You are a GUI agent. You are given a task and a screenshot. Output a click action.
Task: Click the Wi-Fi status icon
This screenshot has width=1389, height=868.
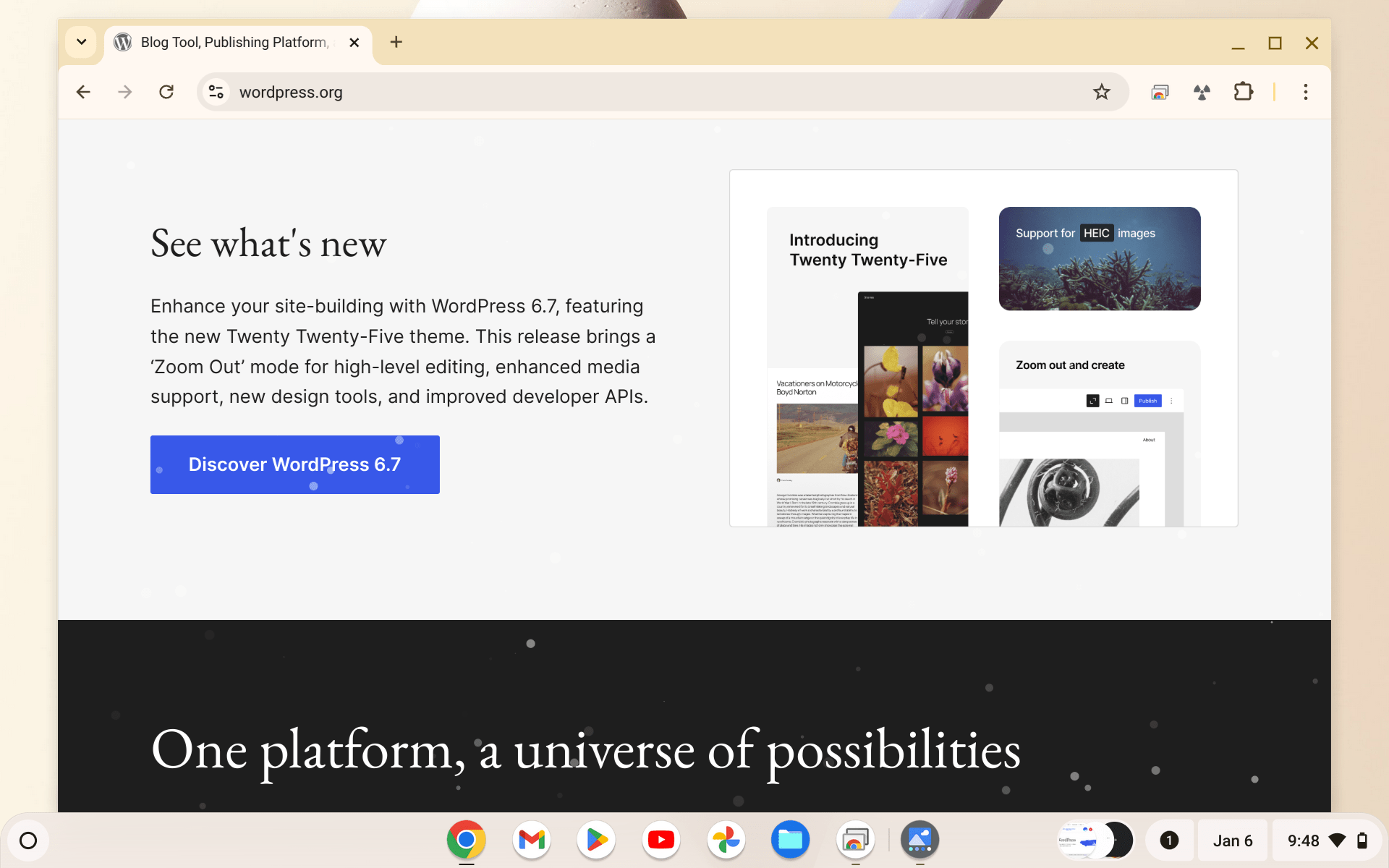point(1338,841)
